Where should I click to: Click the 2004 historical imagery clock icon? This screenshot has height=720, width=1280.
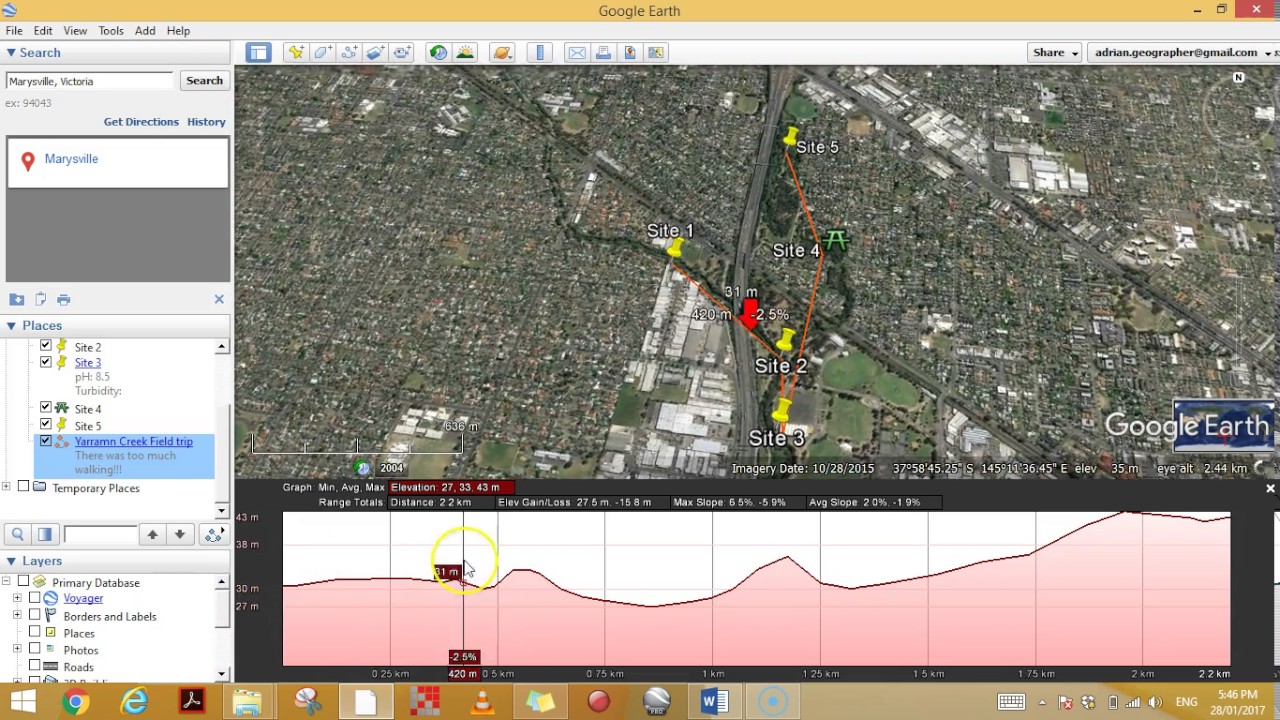pyautogui.click(x=363, y=468)
